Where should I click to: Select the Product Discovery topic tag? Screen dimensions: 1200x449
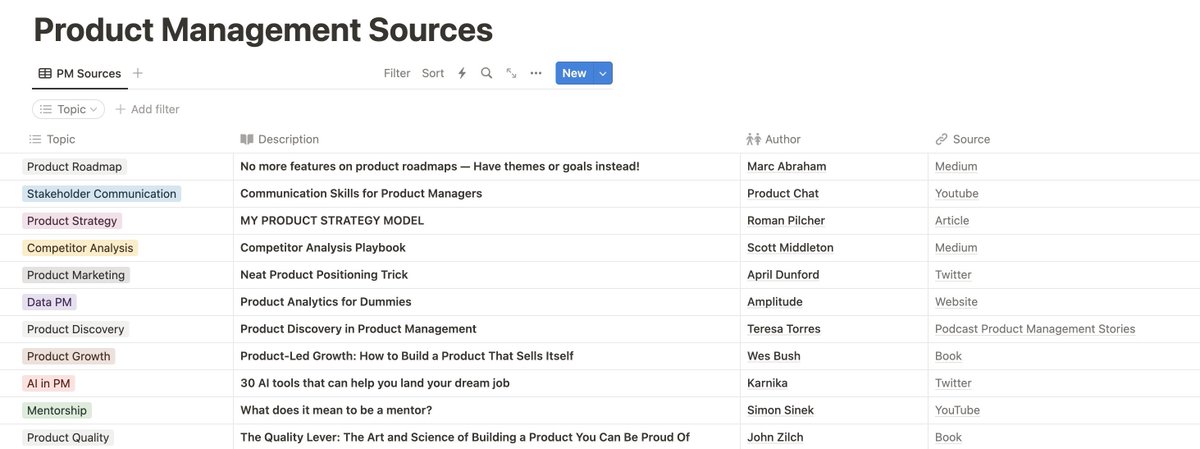(x=76, y=328)
